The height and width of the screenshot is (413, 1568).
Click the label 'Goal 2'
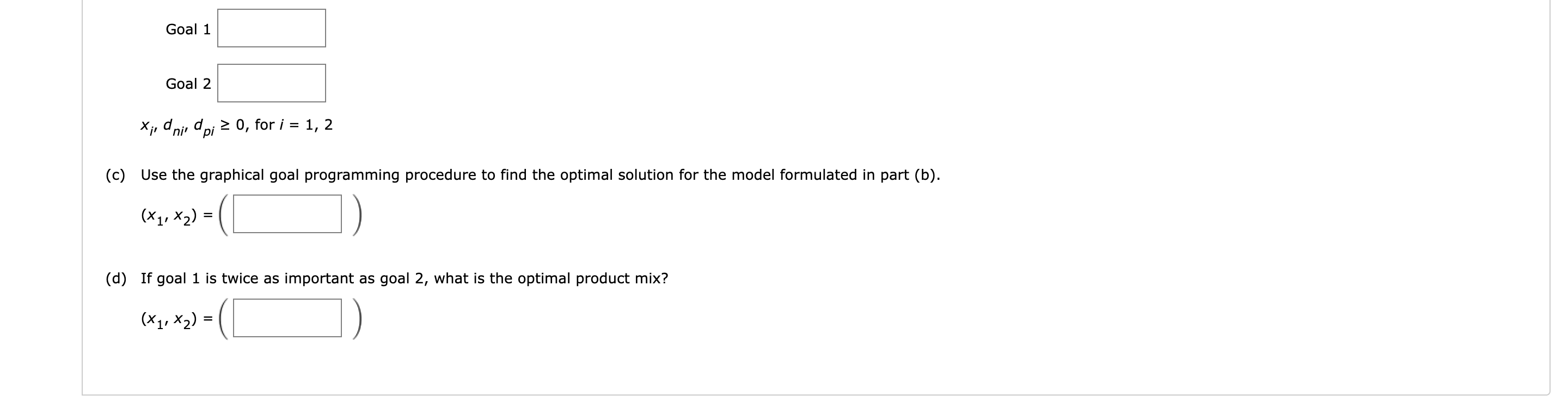coord(189,83)
